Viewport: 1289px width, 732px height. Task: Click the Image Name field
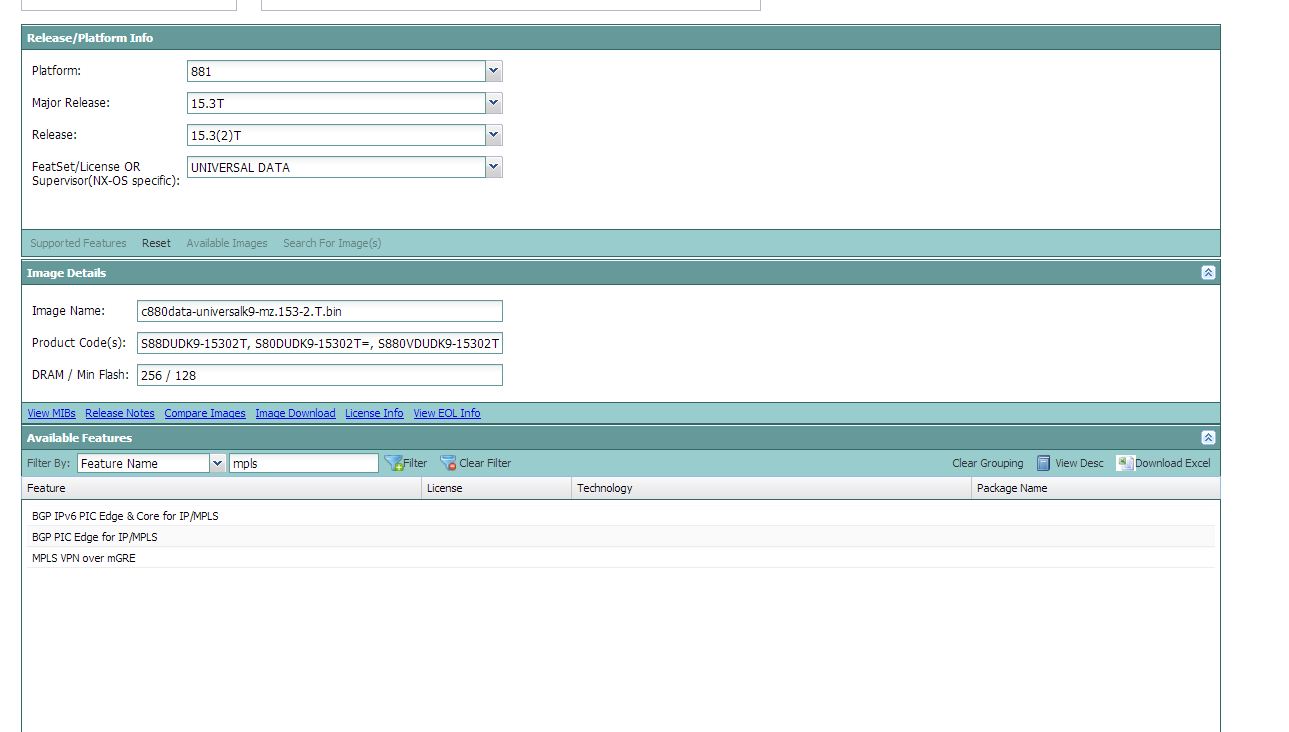320,311
